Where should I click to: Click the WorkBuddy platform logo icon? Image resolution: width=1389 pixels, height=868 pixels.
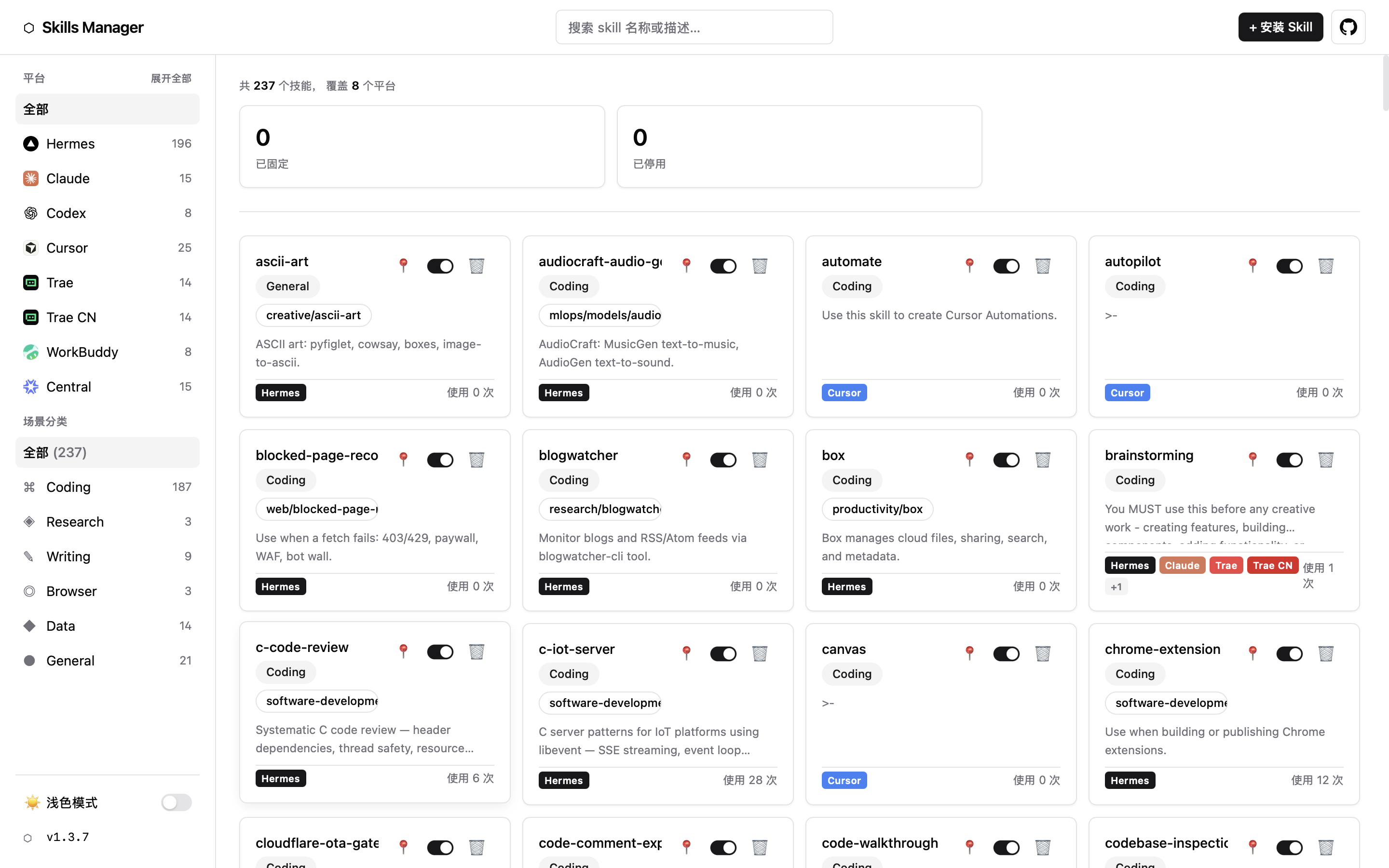30,352
